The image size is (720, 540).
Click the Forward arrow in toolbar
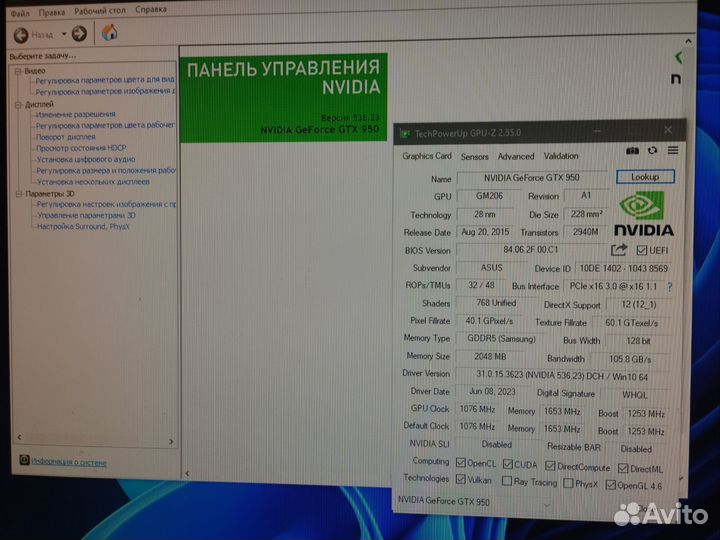pyautogui.click(x=79, y=33)
